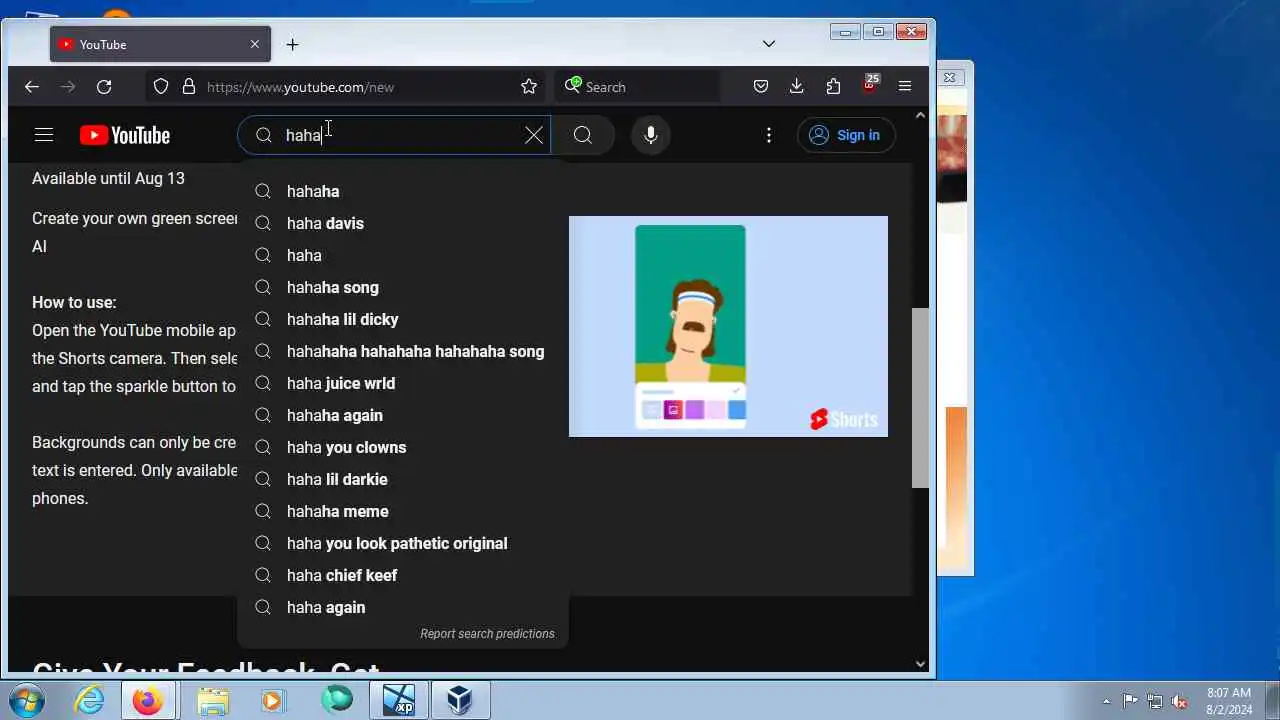Click the YouTube search magnifier button
Screen dimensions: 1280x720
click(x=583, y=135)
